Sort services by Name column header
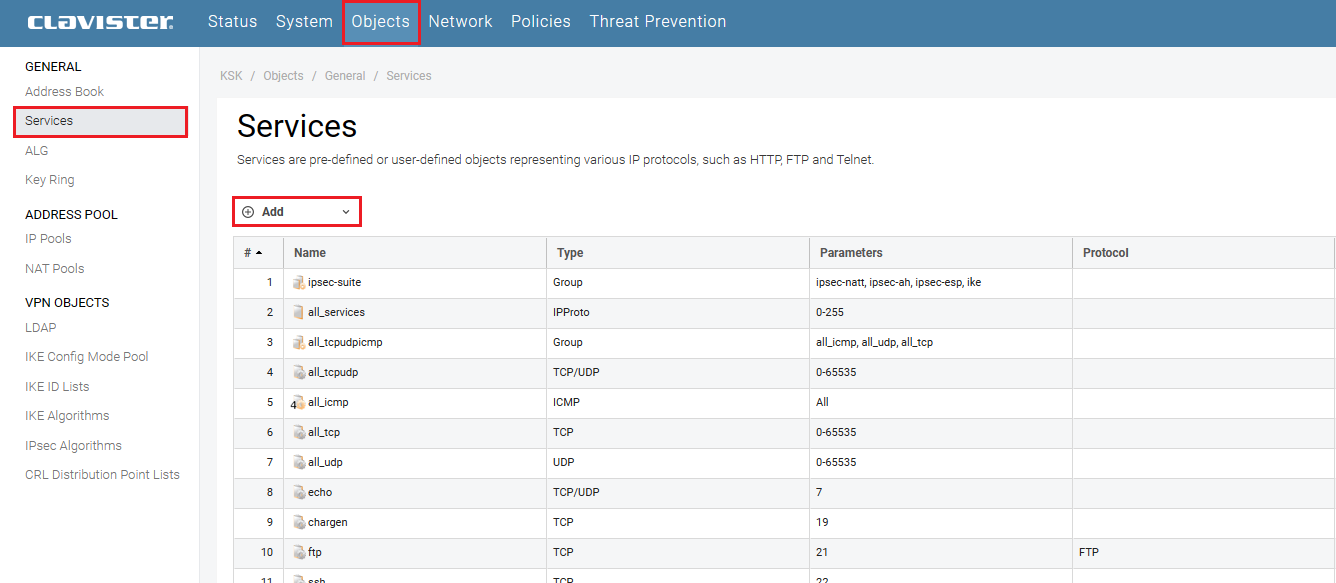Viewport: 1336px width, 583px height. click(310, 253)
